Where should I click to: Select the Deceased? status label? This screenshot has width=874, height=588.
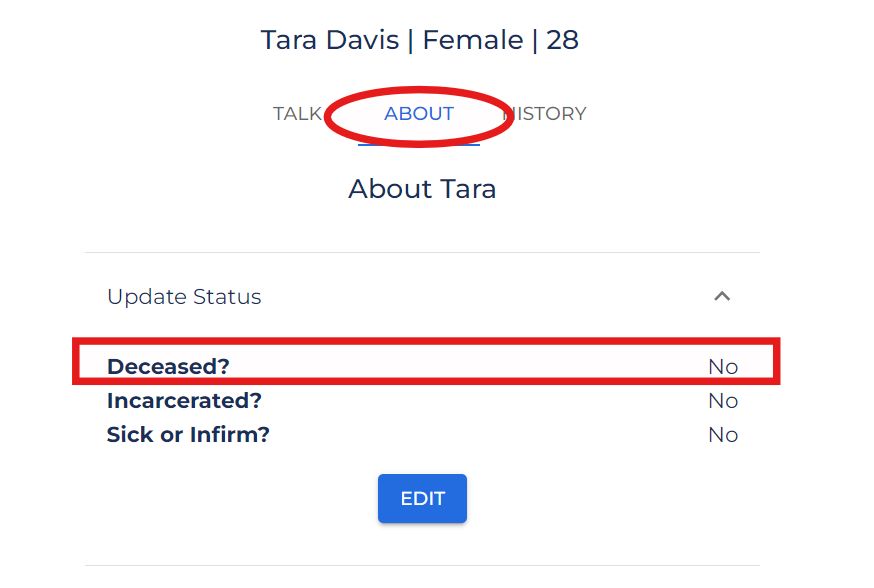168,367
